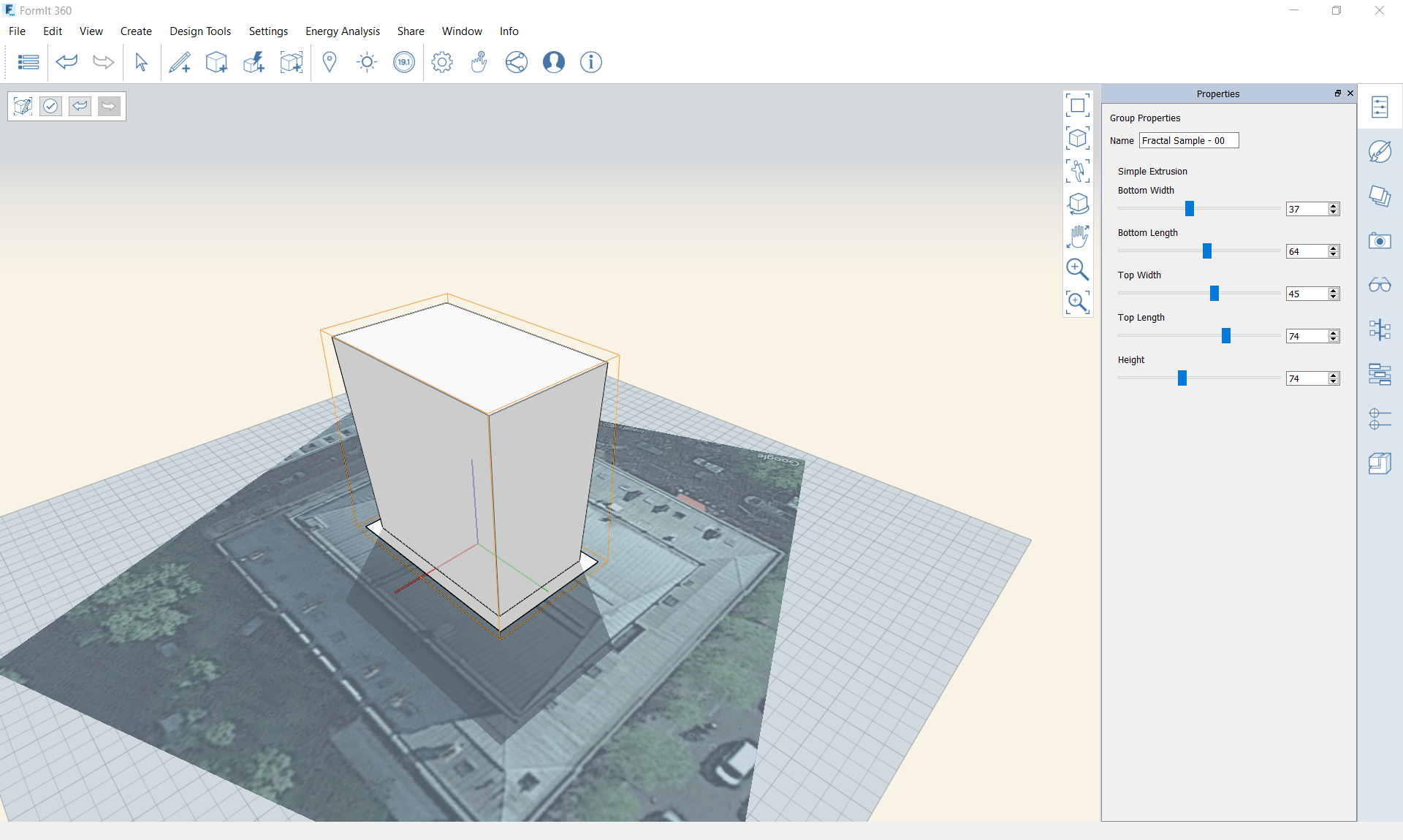Open the Scenes camera panel

tap(1380, 241)
